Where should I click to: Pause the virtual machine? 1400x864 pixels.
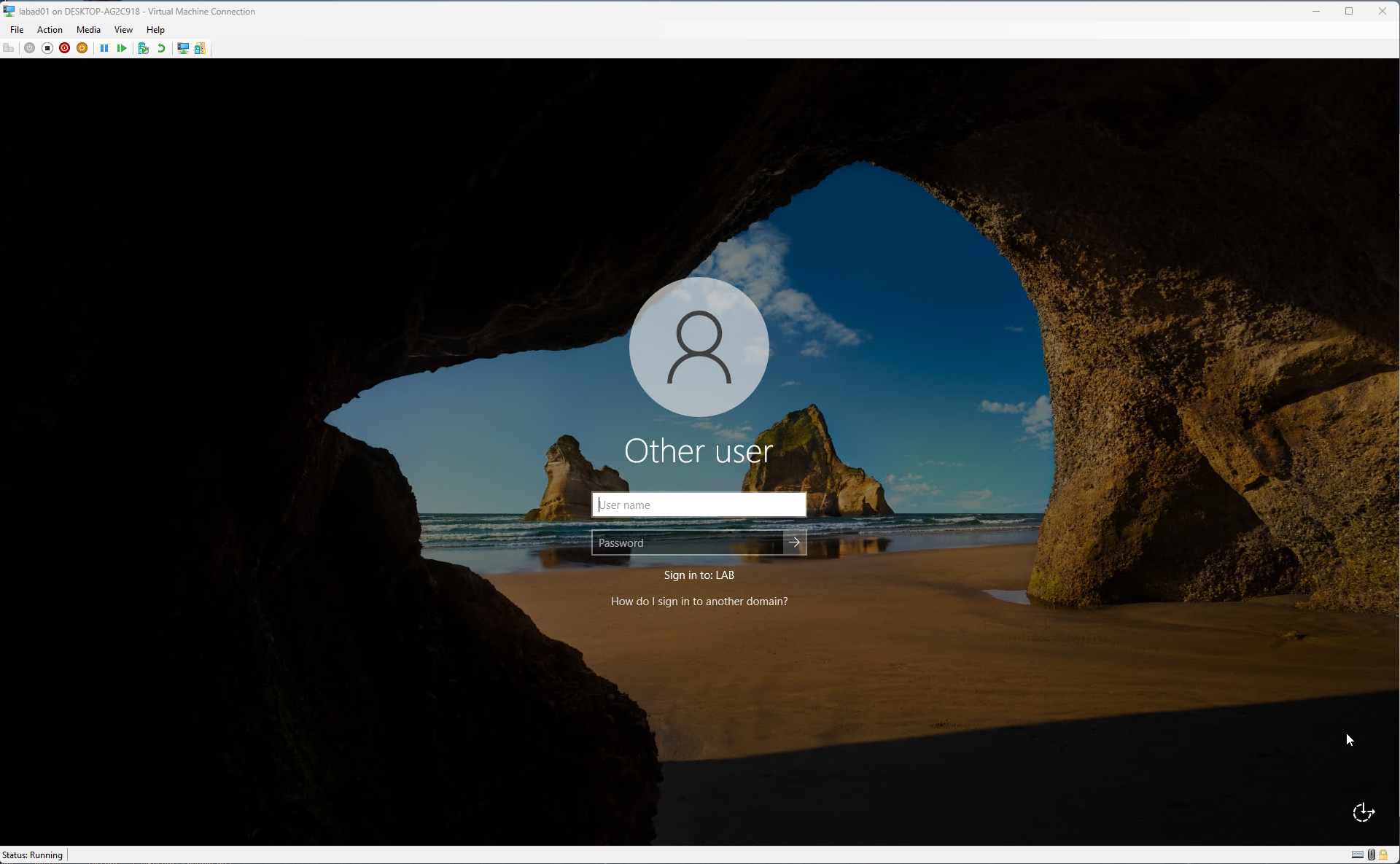coord(104,48)
